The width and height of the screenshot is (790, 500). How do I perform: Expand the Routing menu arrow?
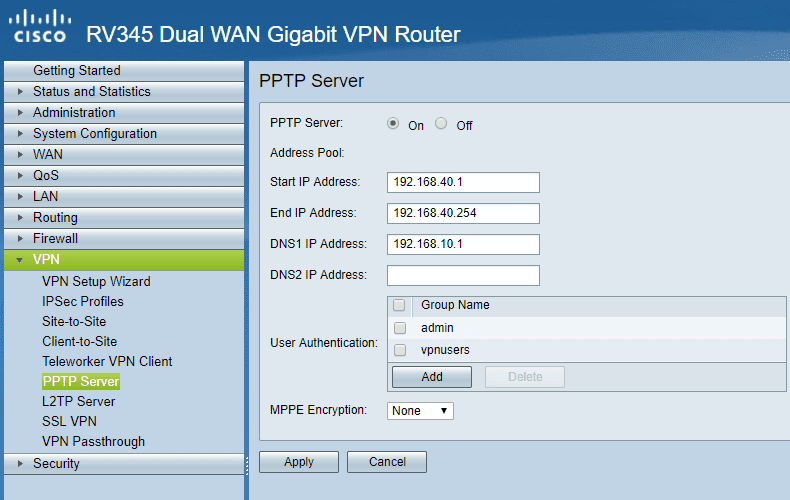click(20, 218)
